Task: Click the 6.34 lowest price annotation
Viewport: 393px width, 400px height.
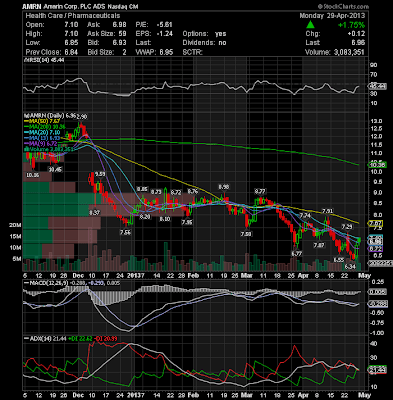Action: click(350, 266)
